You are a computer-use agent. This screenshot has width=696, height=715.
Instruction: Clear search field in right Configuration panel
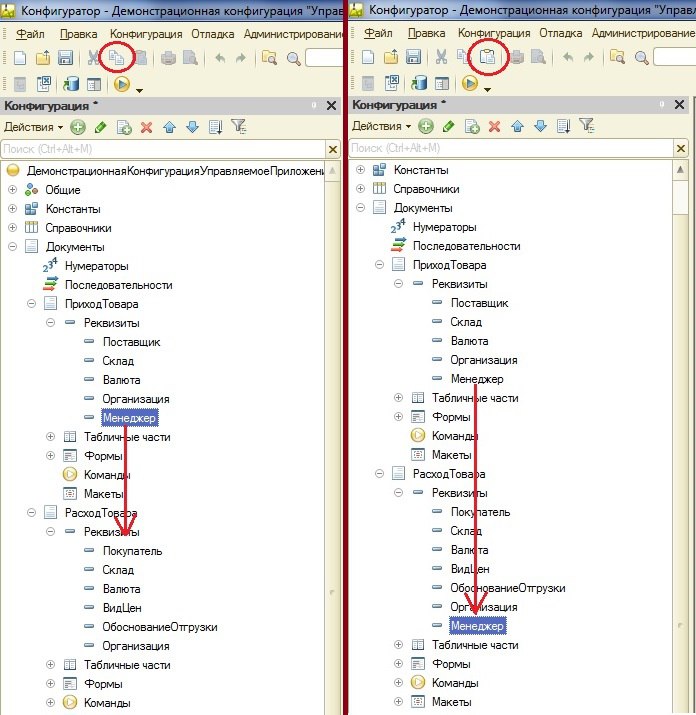pyautogui.click(x=681, y=148)
